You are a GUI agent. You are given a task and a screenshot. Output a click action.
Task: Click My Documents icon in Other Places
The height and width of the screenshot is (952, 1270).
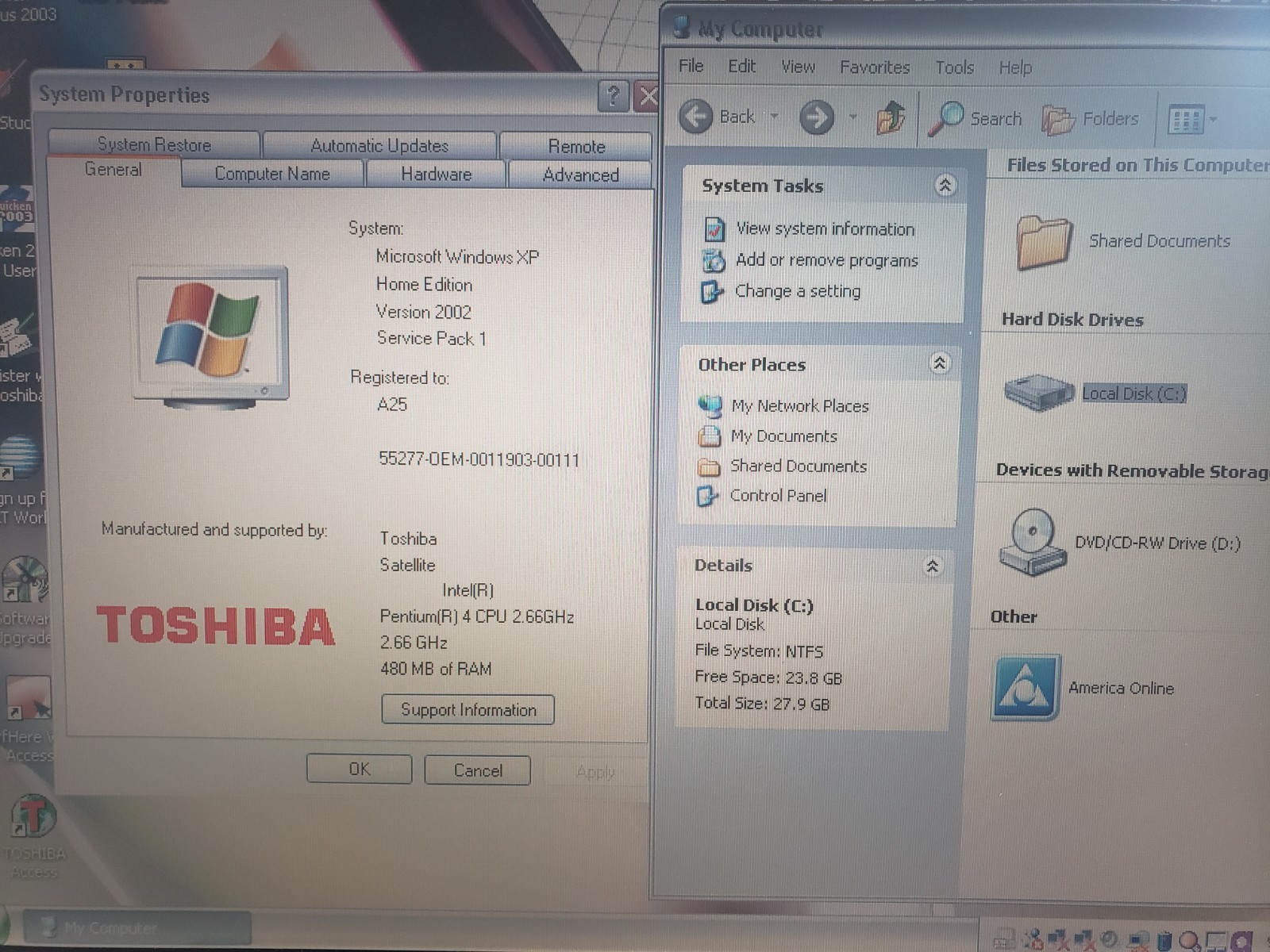pyautogui.click(x=709, y=436)
